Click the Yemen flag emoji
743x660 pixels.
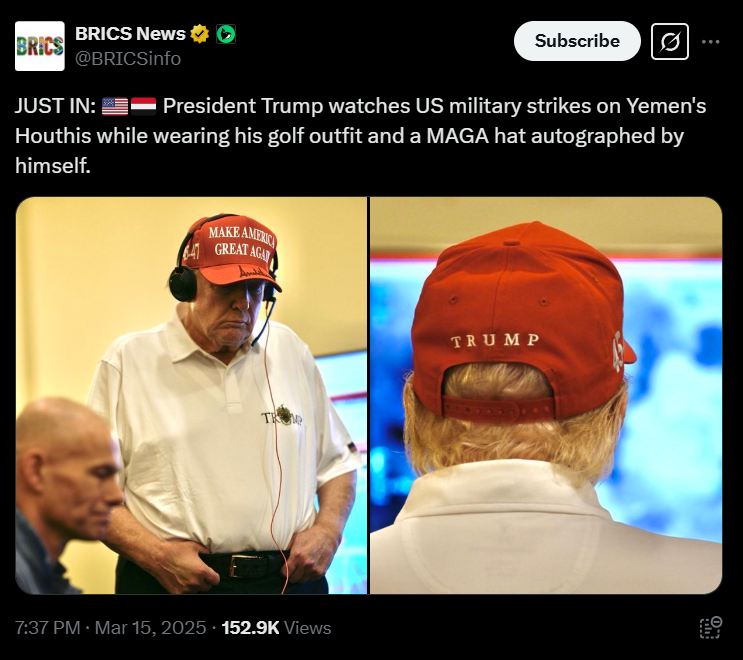point(143,106)
